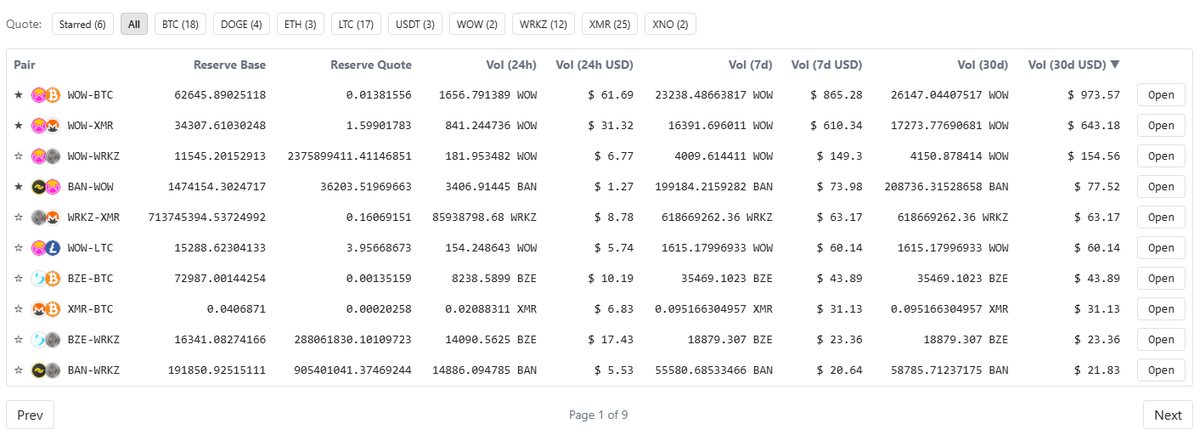Image resolution: width=1200 pixels, height=435 pixels.
Task: Open the BAN-WRKZ pair
Action: click(x=1161, y=370)
